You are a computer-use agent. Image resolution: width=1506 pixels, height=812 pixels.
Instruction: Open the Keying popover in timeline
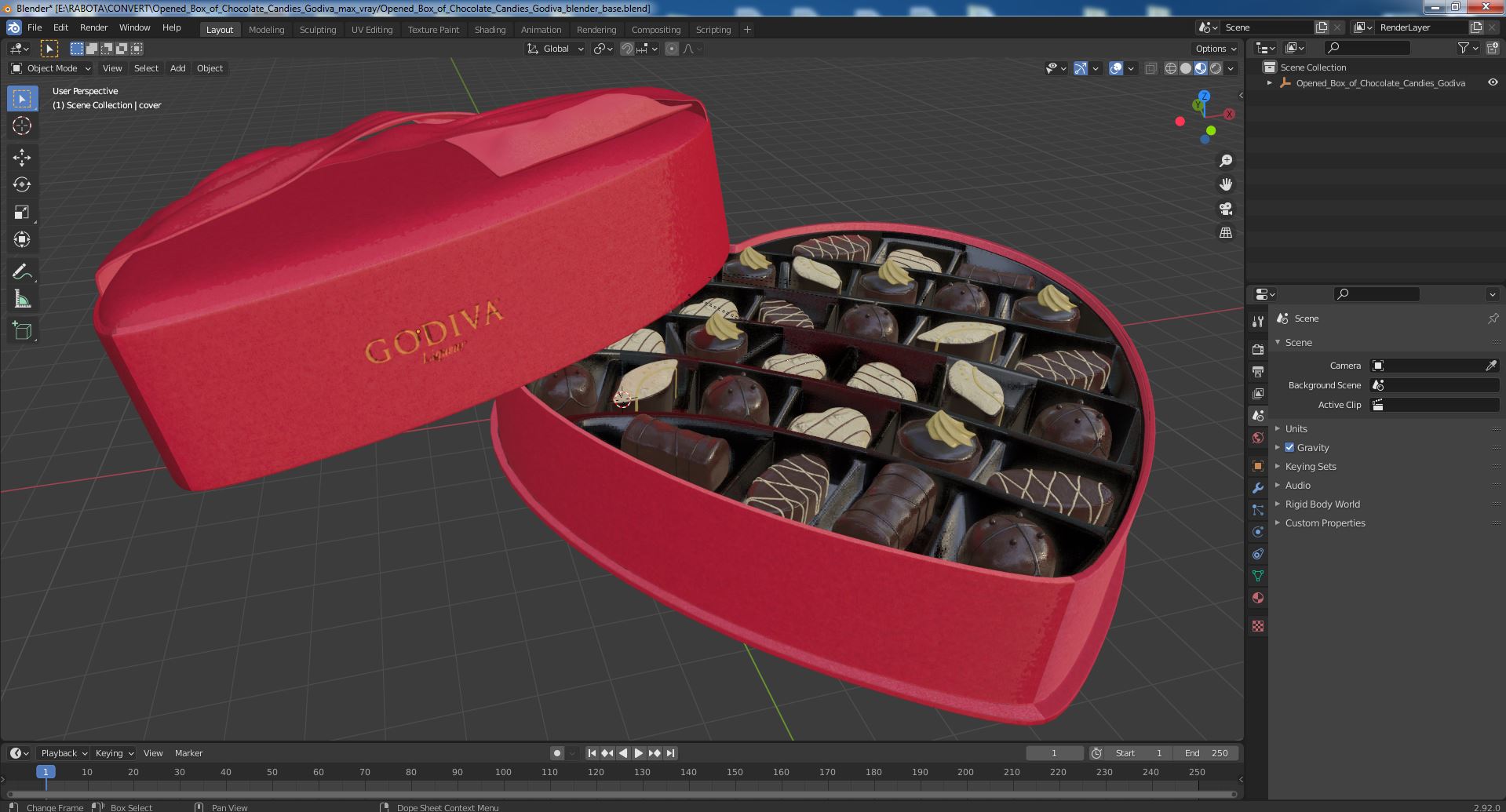[x=115, y=753]
